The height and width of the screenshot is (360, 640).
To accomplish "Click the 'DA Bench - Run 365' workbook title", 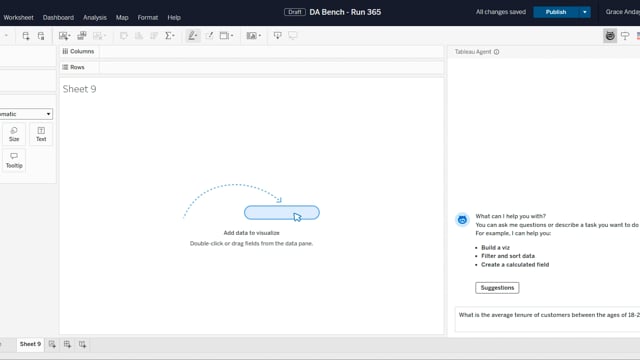I will click(345, 12).
